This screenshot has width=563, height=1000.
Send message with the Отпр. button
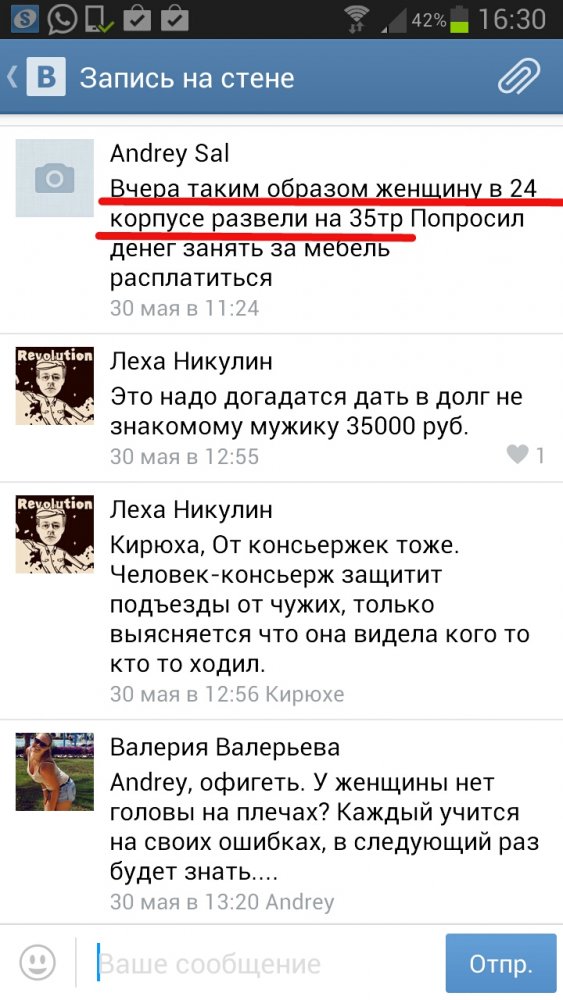(x=501, y=963)
